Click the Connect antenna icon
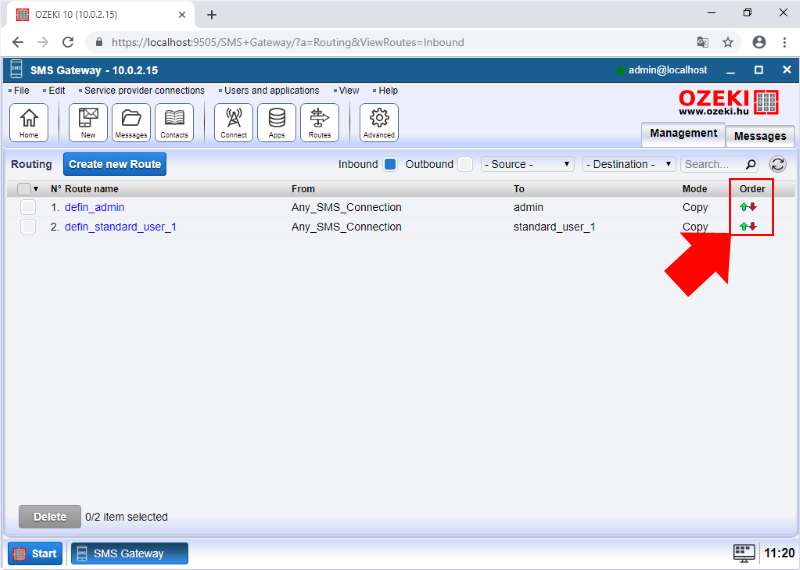The height and width of the screenshot is (570, 800). [234, 122]
